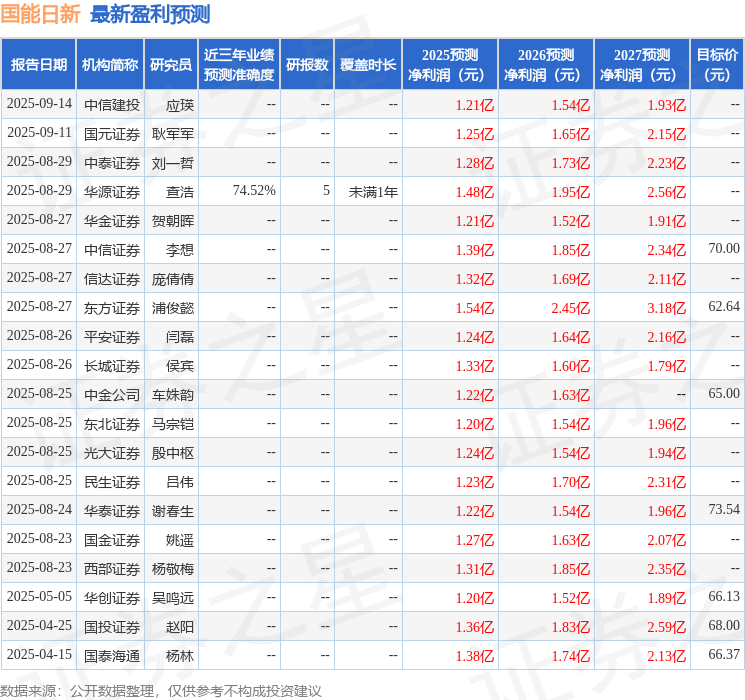Click institution name 东方证券
Screen dimensions: 745x700
point(112,308)
